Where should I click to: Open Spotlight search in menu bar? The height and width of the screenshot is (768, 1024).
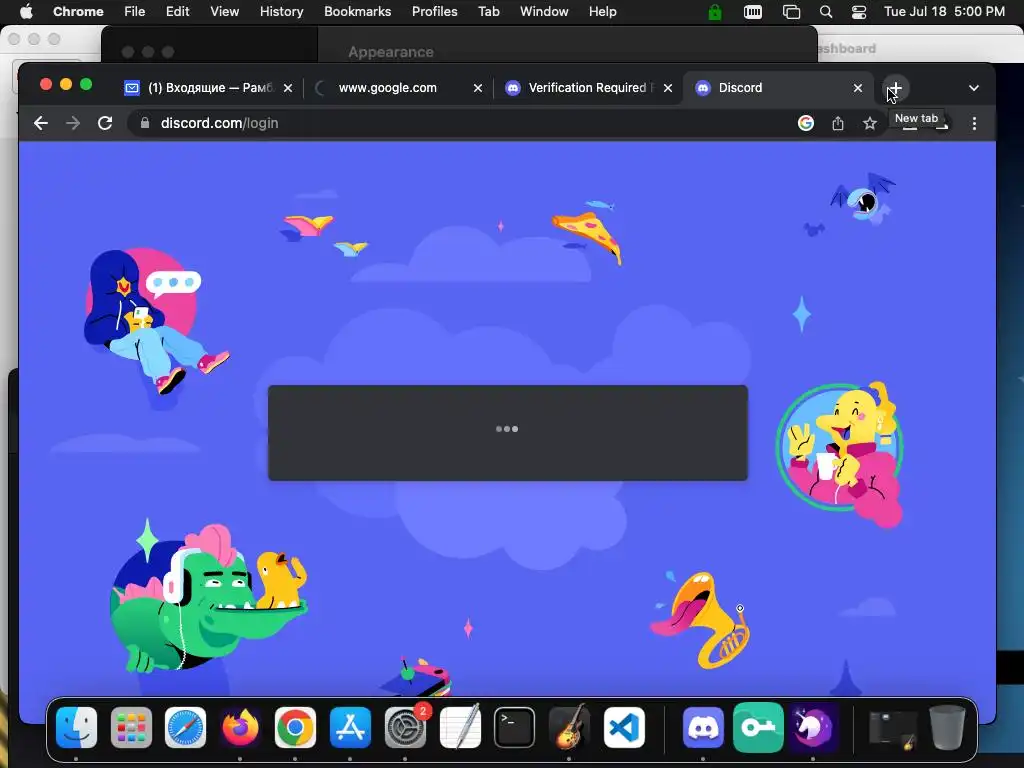coord(826,12)
